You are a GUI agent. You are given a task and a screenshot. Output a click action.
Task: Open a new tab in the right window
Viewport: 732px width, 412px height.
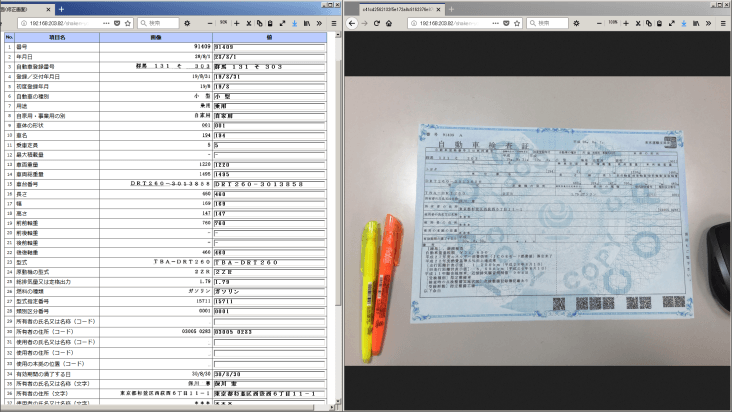pyautogui.click(x=451, y=9)
